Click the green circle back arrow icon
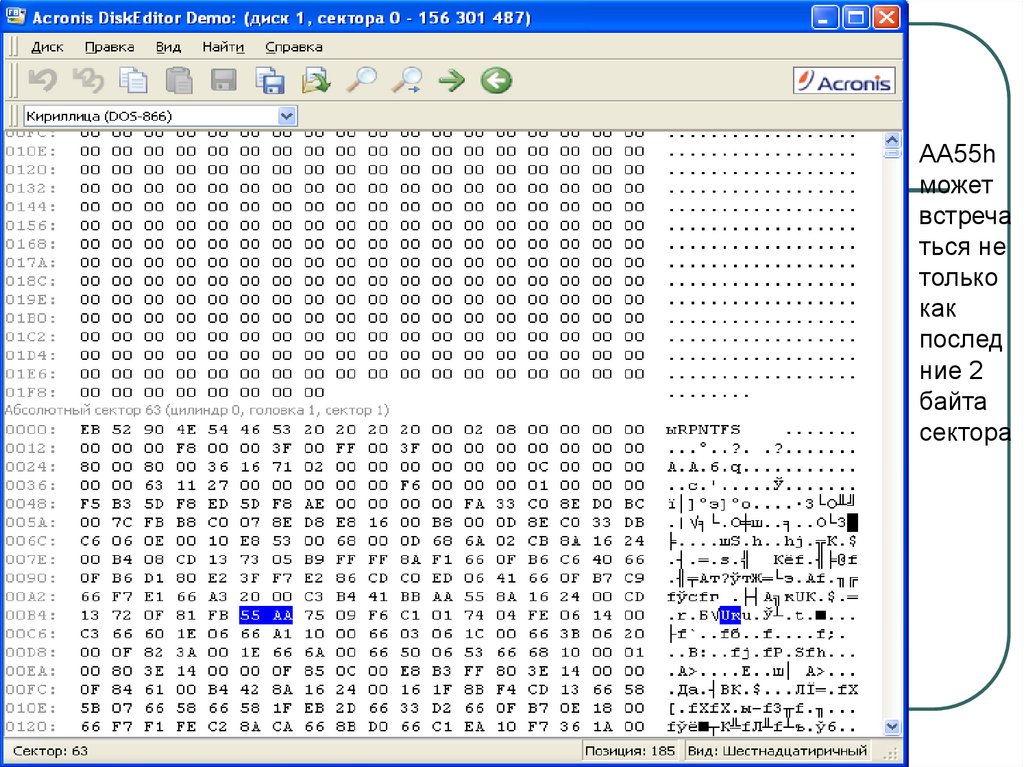 tap(496, 81)
